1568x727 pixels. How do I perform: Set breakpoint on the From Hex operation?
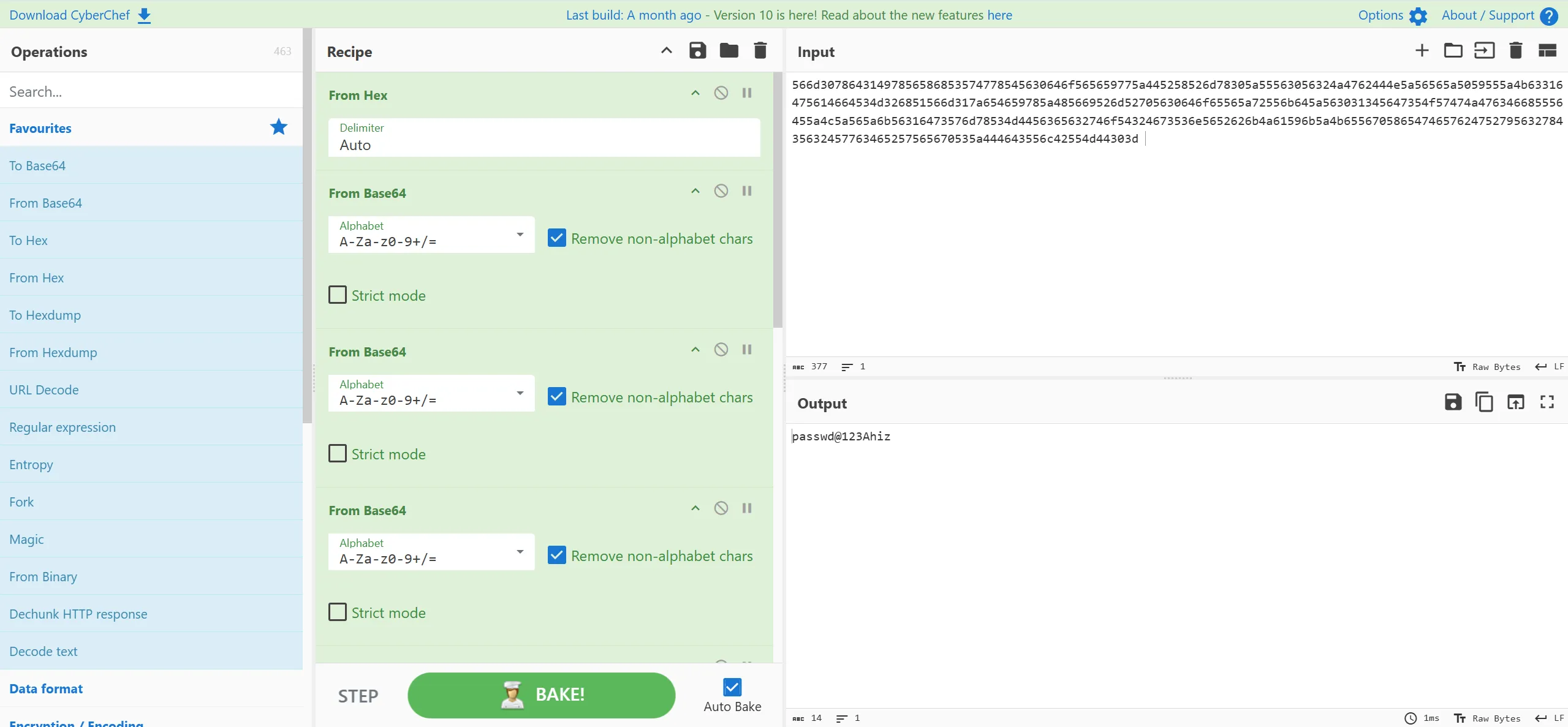click(747, 93)
